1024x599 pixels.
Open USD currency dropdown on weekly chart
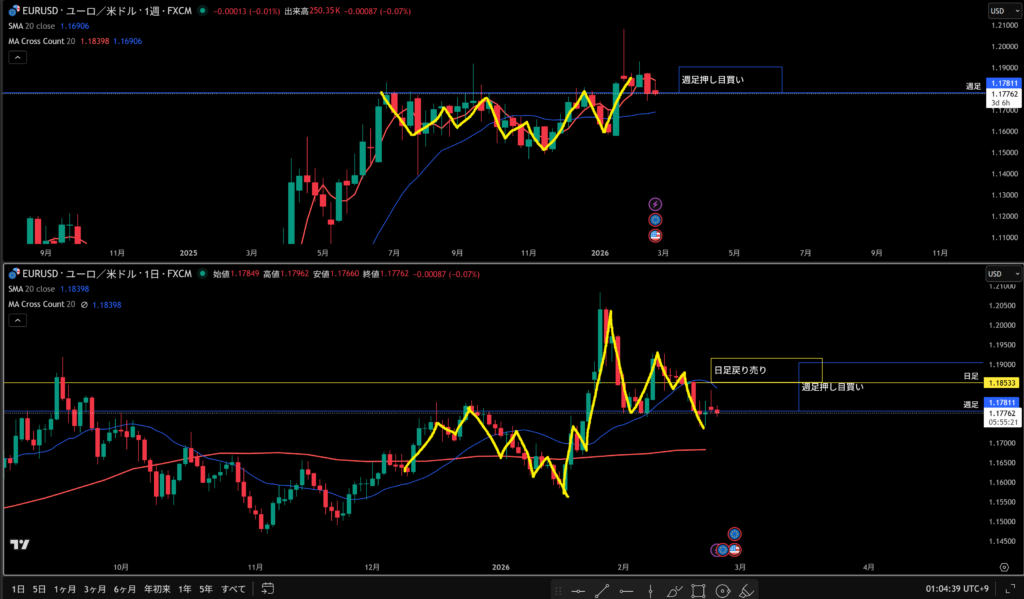[1002, 11]
